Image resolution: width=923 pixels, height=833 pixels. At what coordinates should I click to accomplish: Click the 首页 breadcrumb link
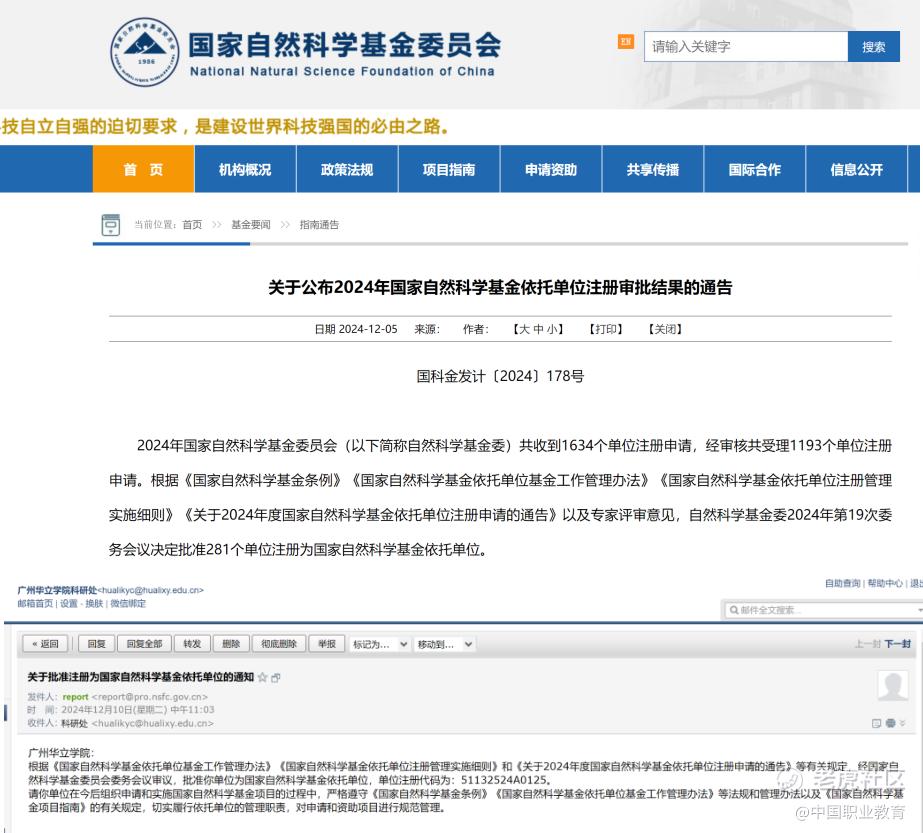192,224
